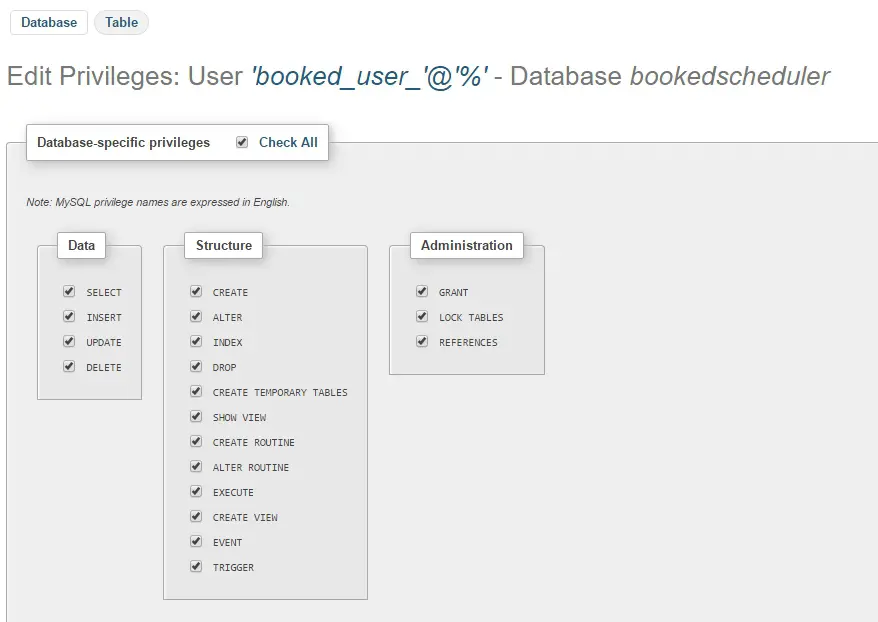The width and height of the screenshot is (878, 622).
Task: Toggle the DELETE privilege checkbox
Action: point(69,366)
